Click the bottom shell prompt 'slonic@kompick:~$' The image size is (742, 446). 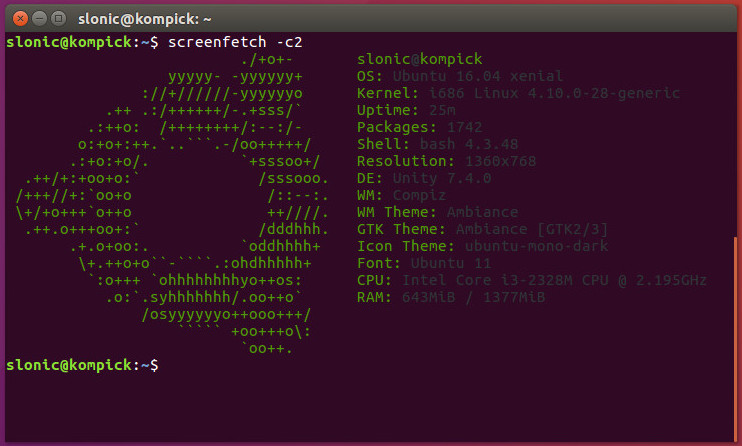82,365
